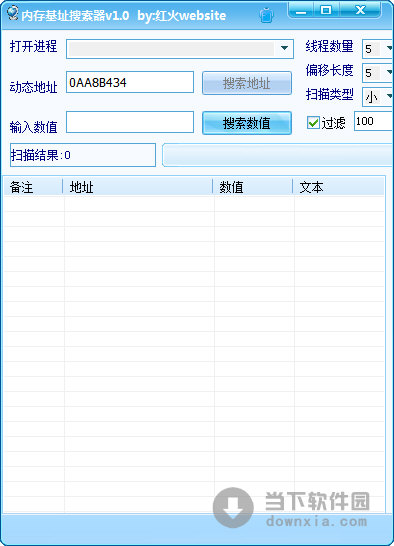Click the scan progress bar
394x546 pixels.
coord(278,155)
